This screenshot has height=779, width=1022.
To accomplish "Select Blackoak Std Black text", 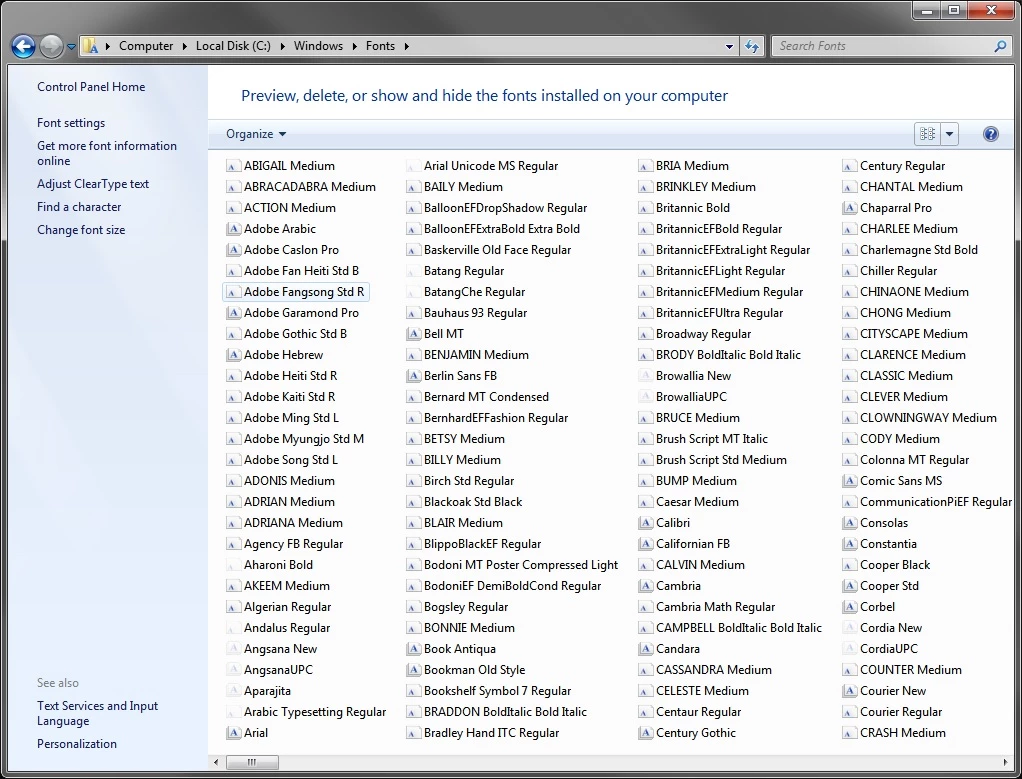I will click(x=473, y=502).
